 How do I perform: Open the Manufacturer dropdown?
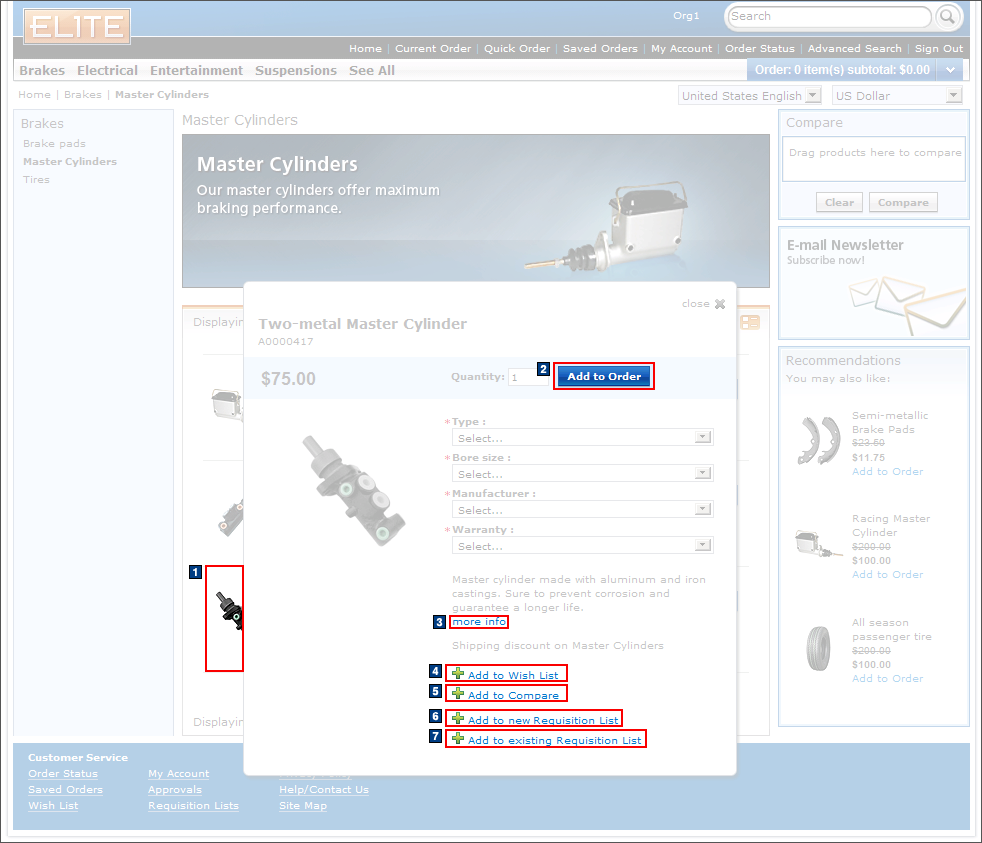[582, 510]
